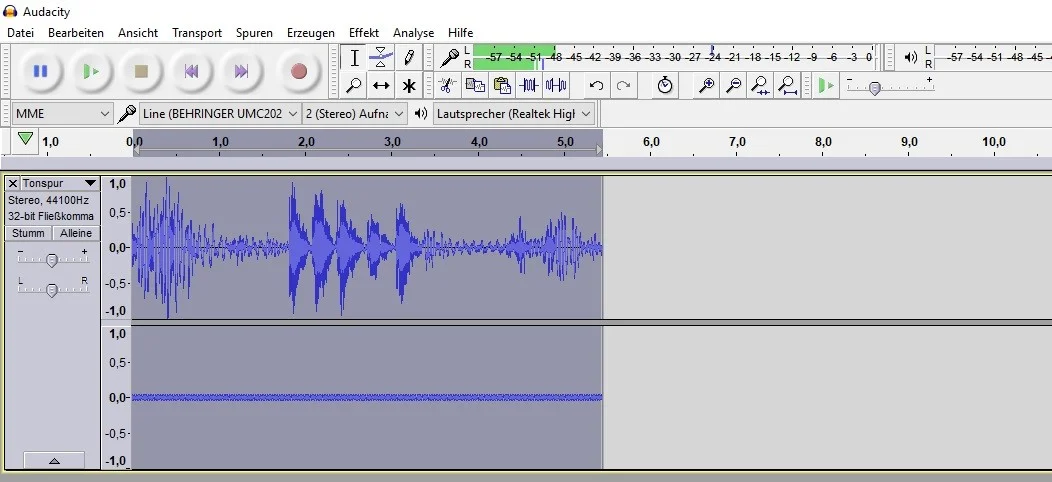Viewport: 1052px width, 482px height.
Task: Click the Paste clipboard icon
Action: [x=502, y=85]
